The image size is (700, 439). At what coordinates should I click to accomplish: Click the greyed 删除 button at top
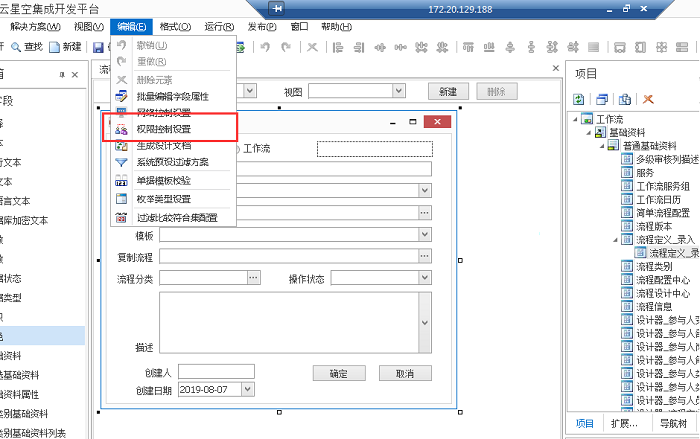pyautogui.click(x=496, y=91)
